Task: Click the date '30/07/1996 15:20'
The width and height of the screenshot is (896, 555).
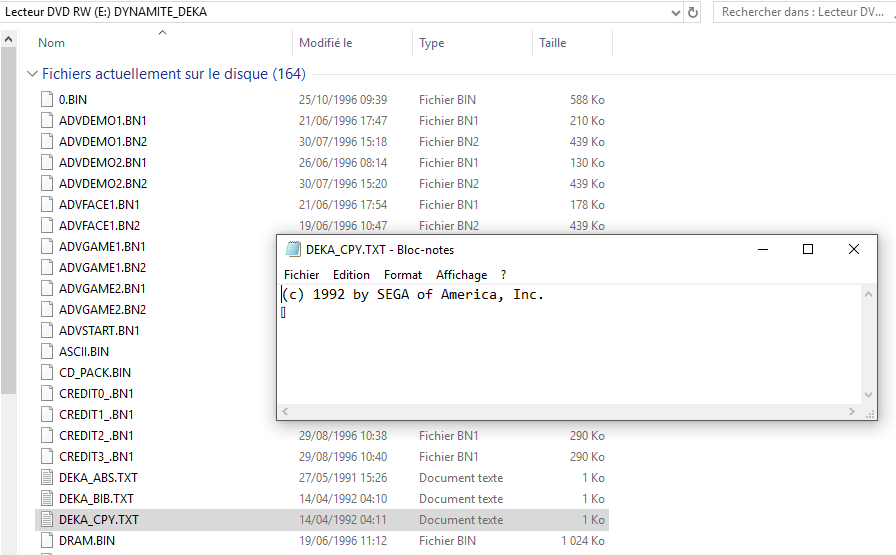Action: click(343, 183)
